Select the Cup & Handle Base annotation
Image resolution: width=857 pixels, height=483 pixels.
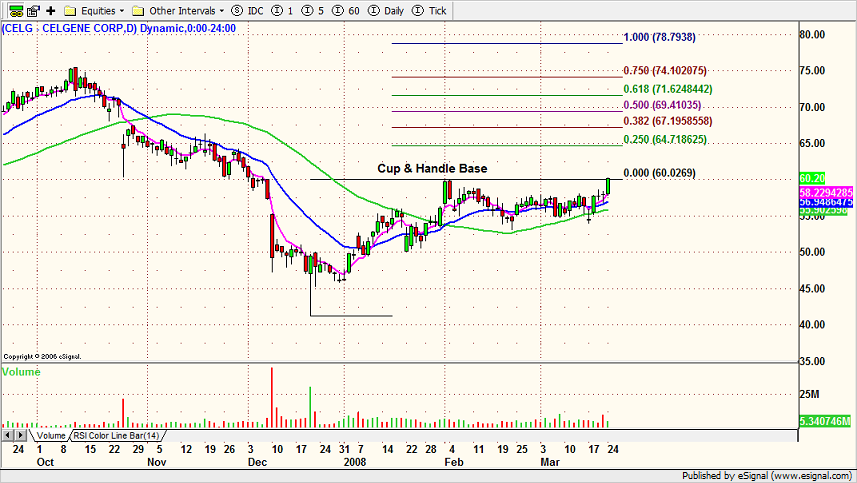pyautogui.click(x=432, y=168)
